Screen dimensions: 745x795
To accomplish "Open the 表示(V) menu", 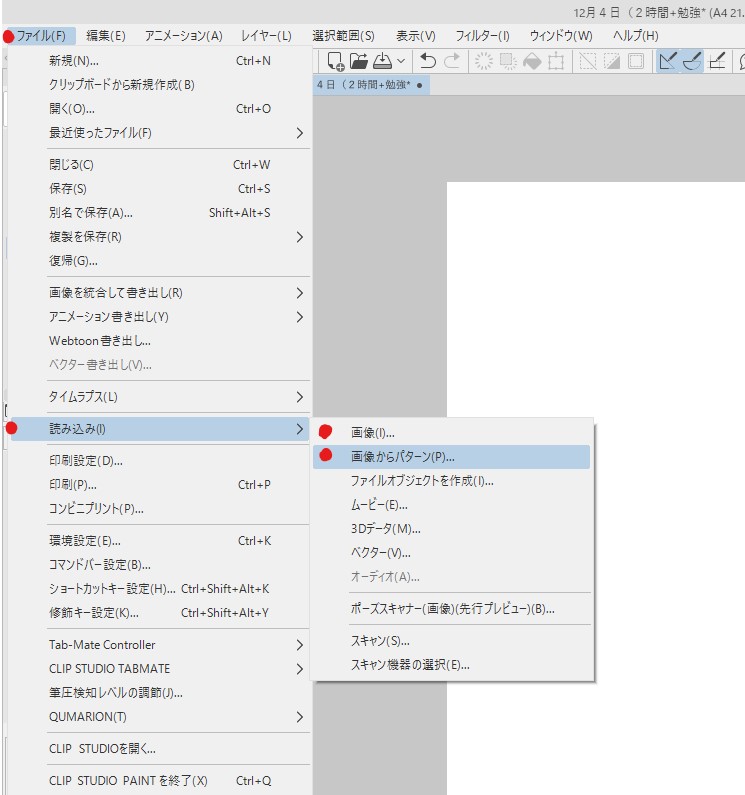I will [415, 36].
